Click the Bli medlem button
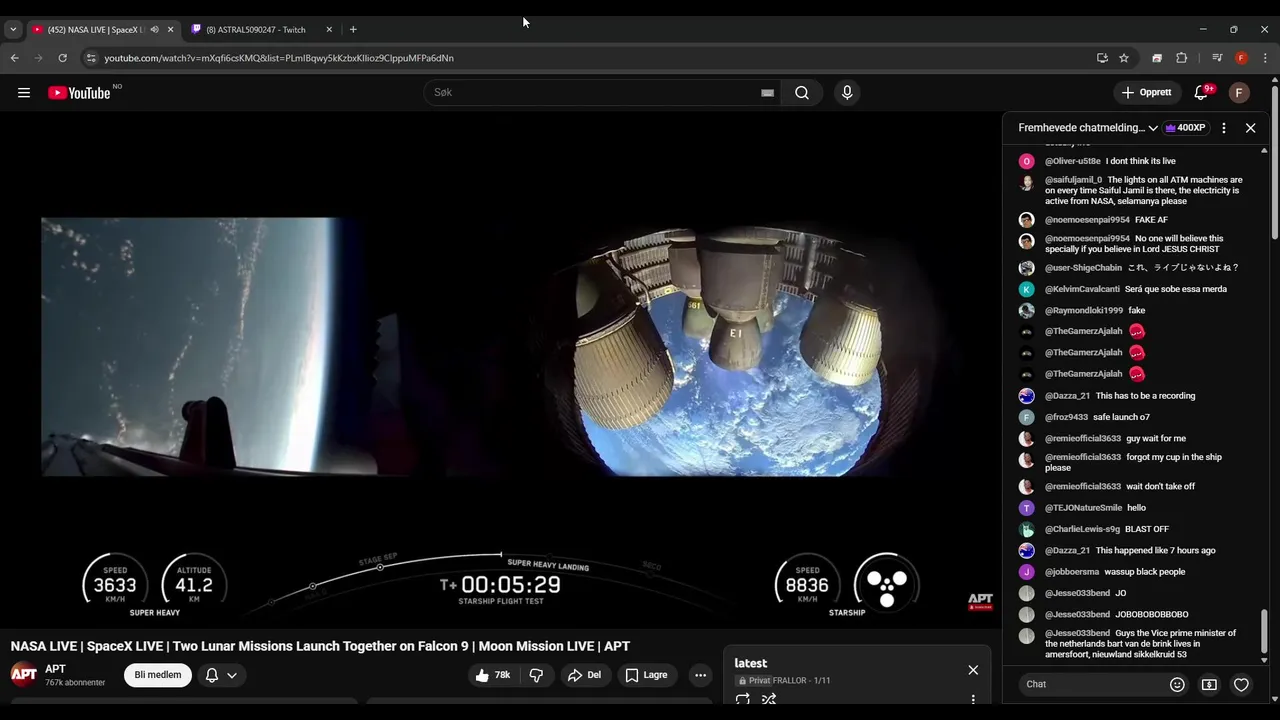This screenshot has height=720, width=1280. (158, 675)
